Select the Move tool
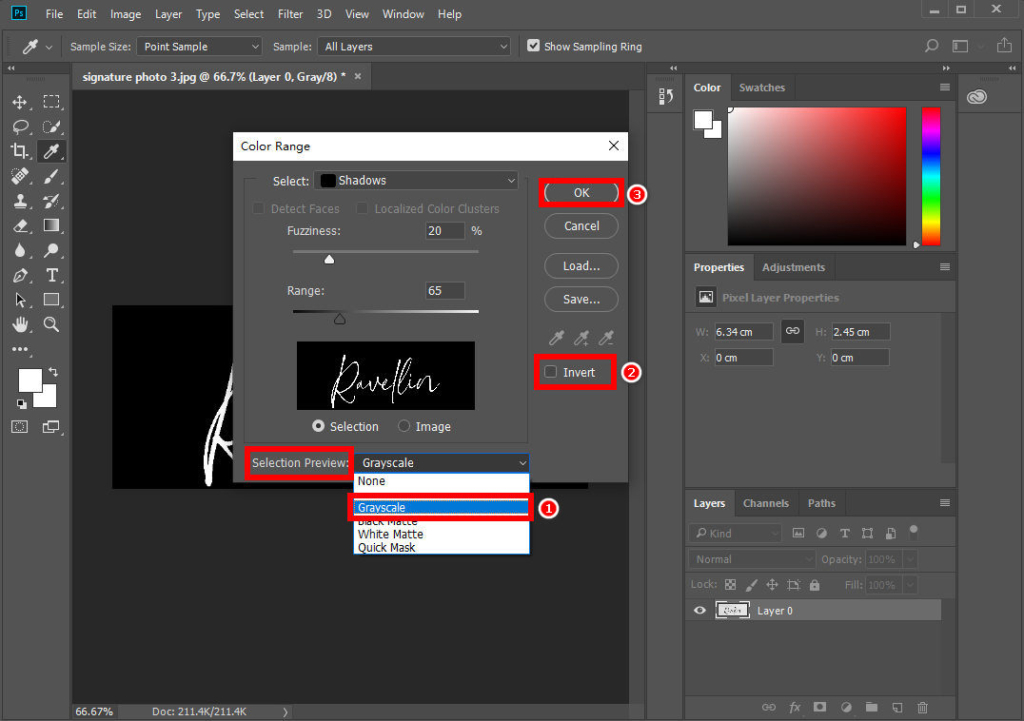Image resolution: width=1024 pixels, height=721 pixels. [20, 102]
